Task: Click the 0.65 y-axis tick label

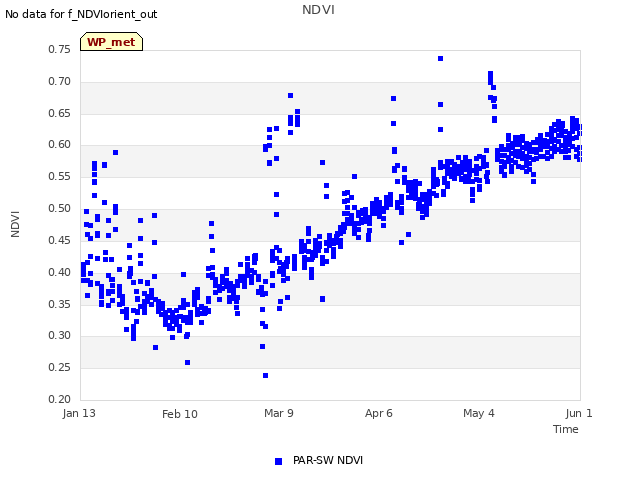Action: click(x=60, y=113)
